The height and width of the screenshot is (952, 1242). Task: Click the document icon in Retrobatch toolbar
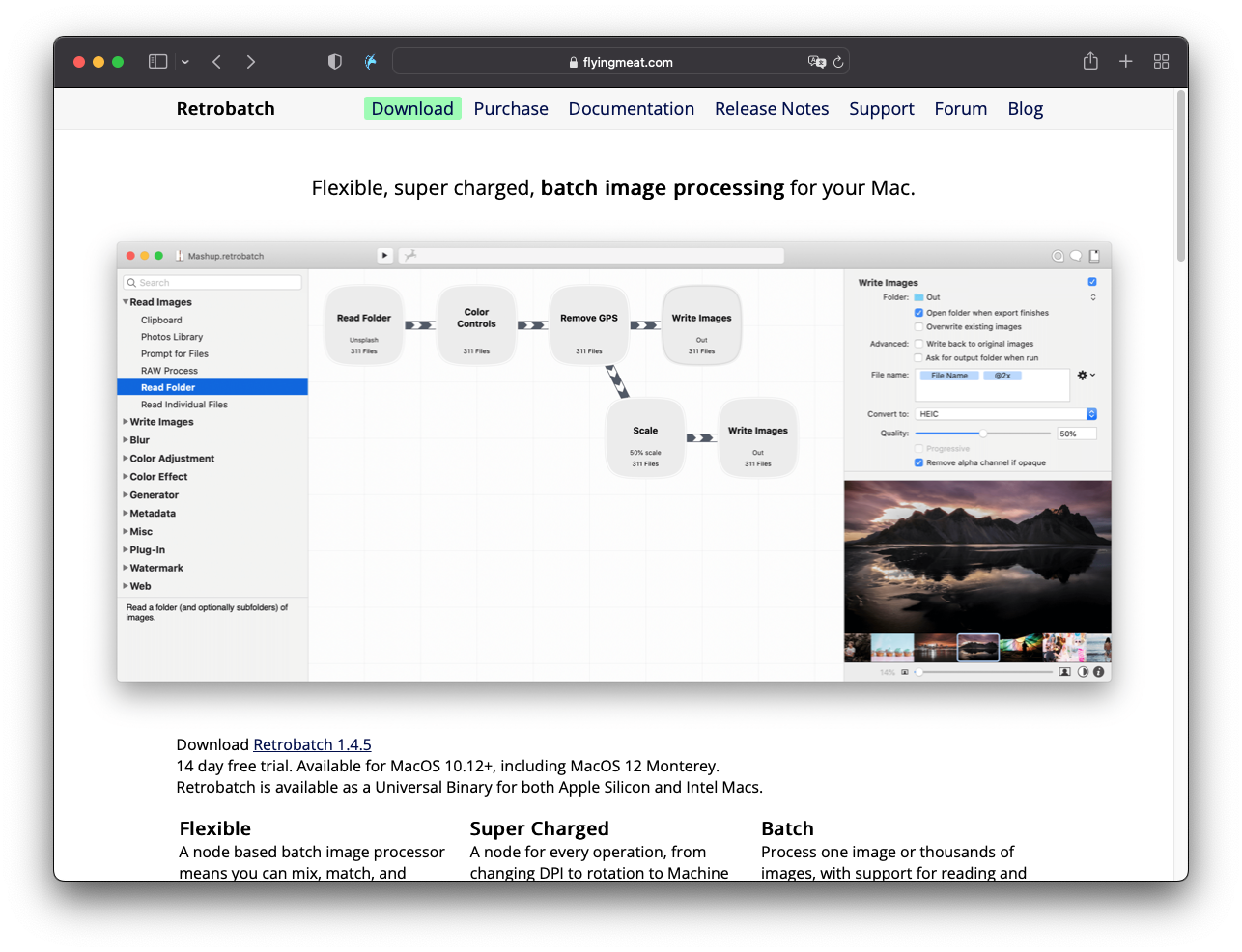click(x=1094, y=256)
